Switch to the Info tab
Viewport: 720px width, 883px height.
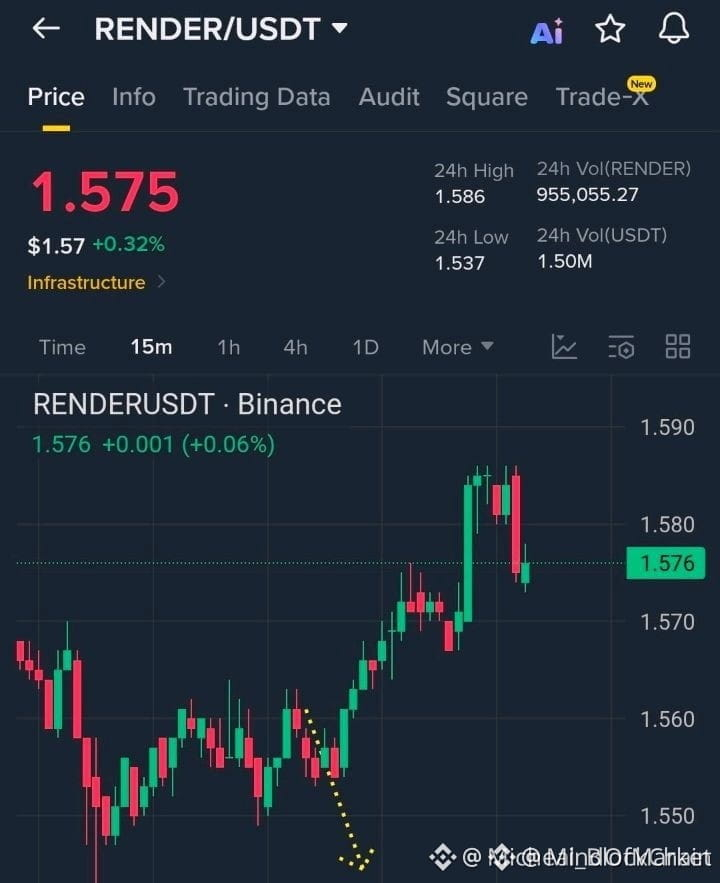click(x=134, y=97)
